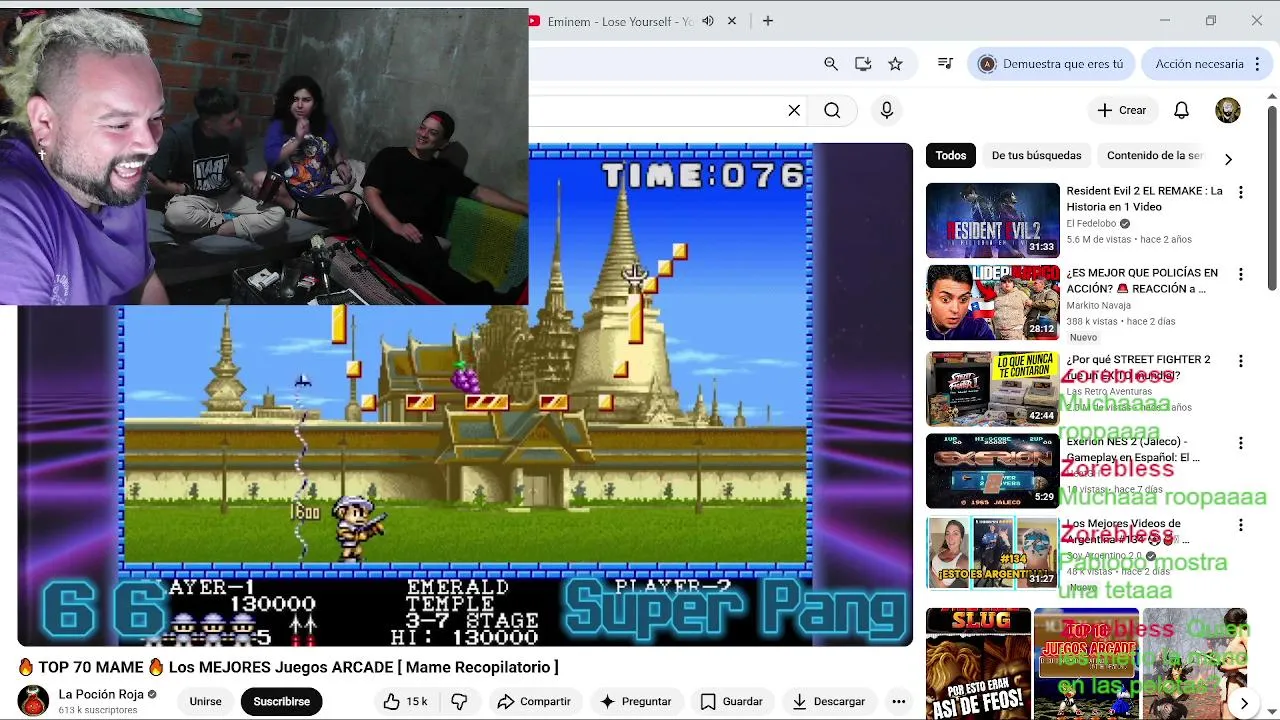
Task: Open YouTube notifications bell
Action: click(x=1181, y=110)
